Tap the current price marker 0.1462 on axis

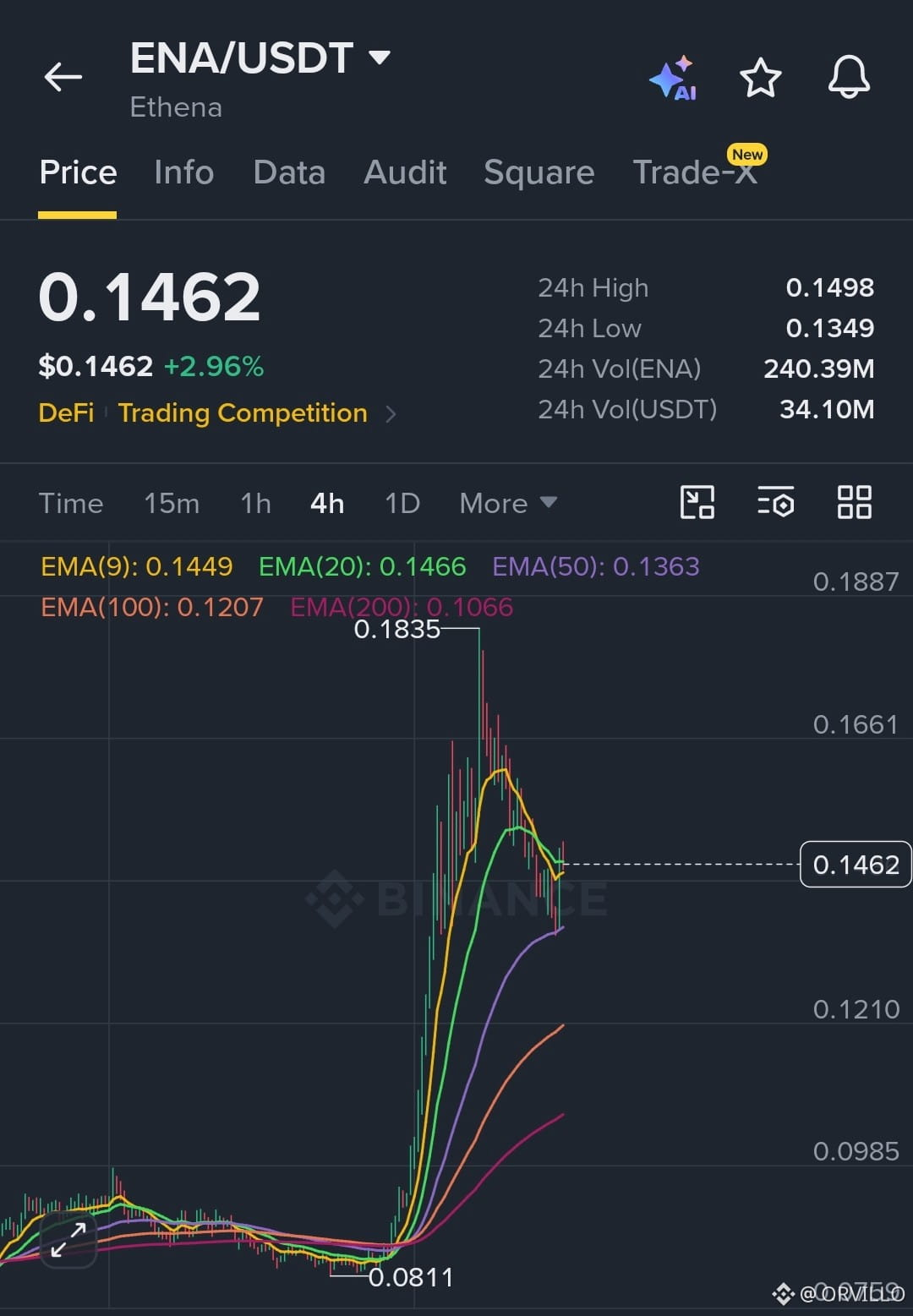[x=856, y=864]
